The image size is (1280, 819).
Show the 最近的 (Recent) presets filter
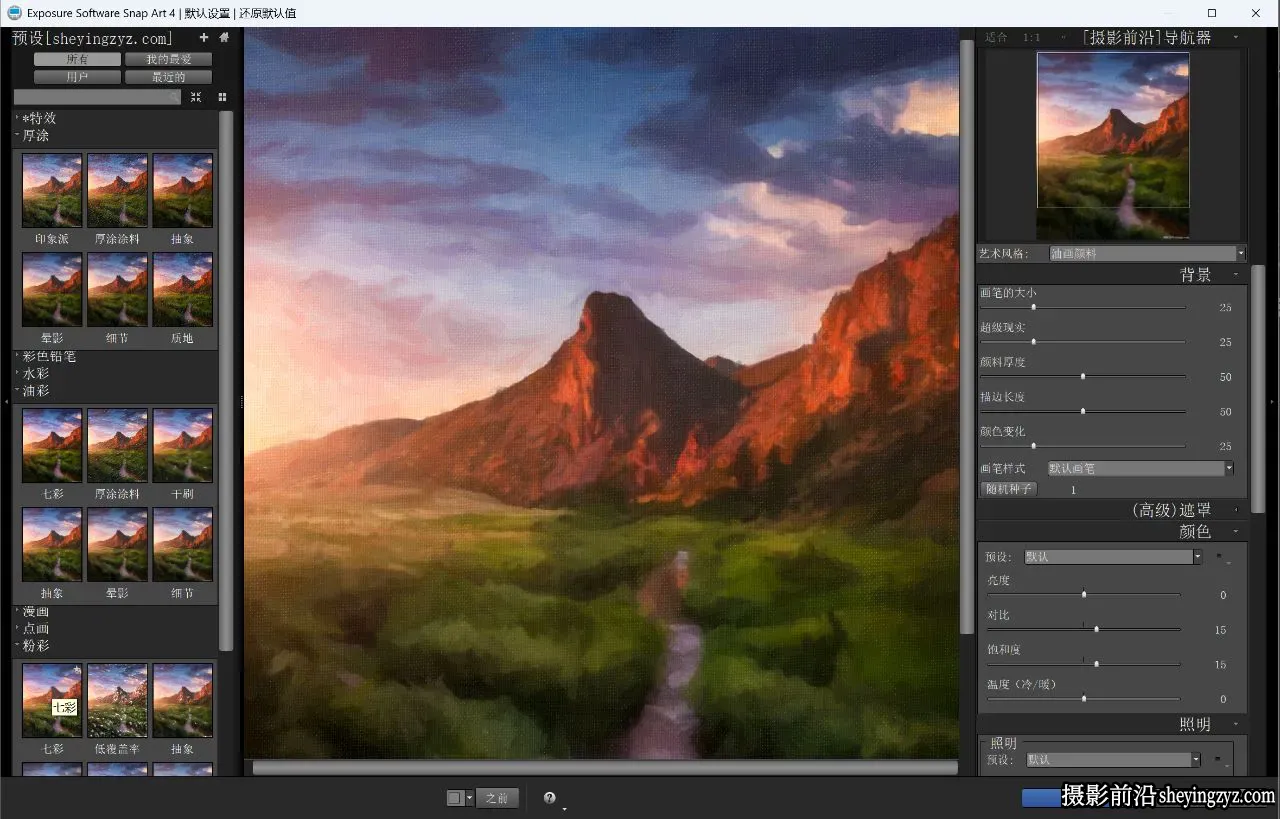pos(168,77)
